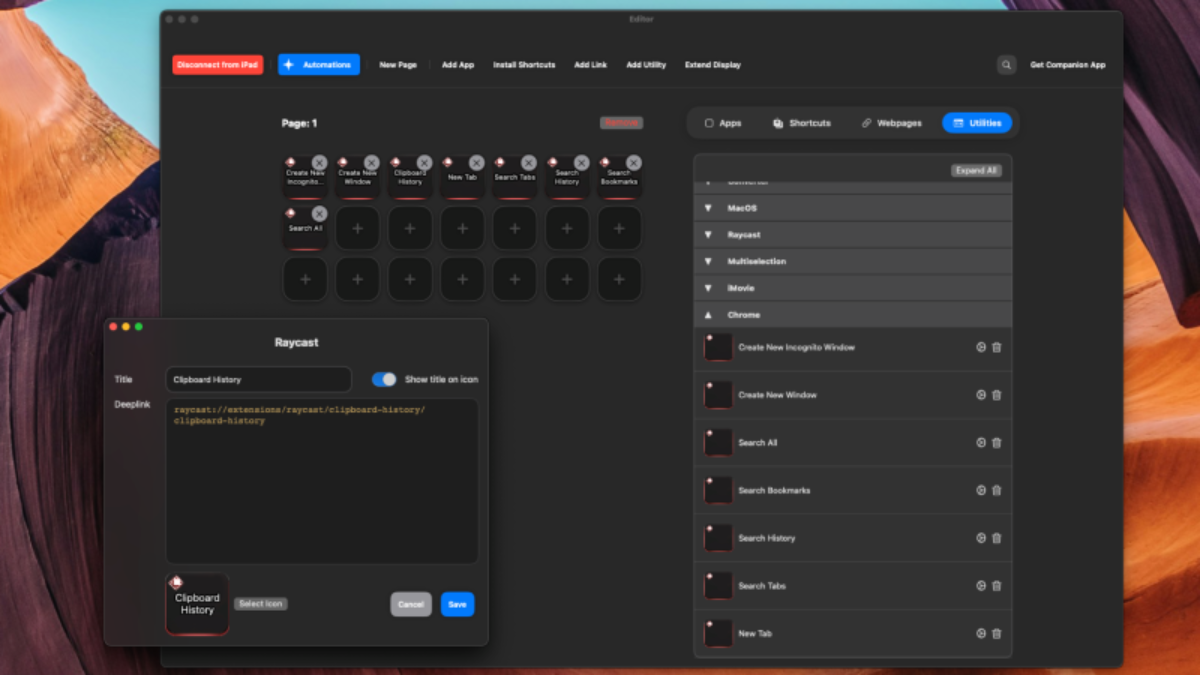Click the round icon beside trash for Create New Window
This screenshot has height=675, width=1200.
point(981,395)
